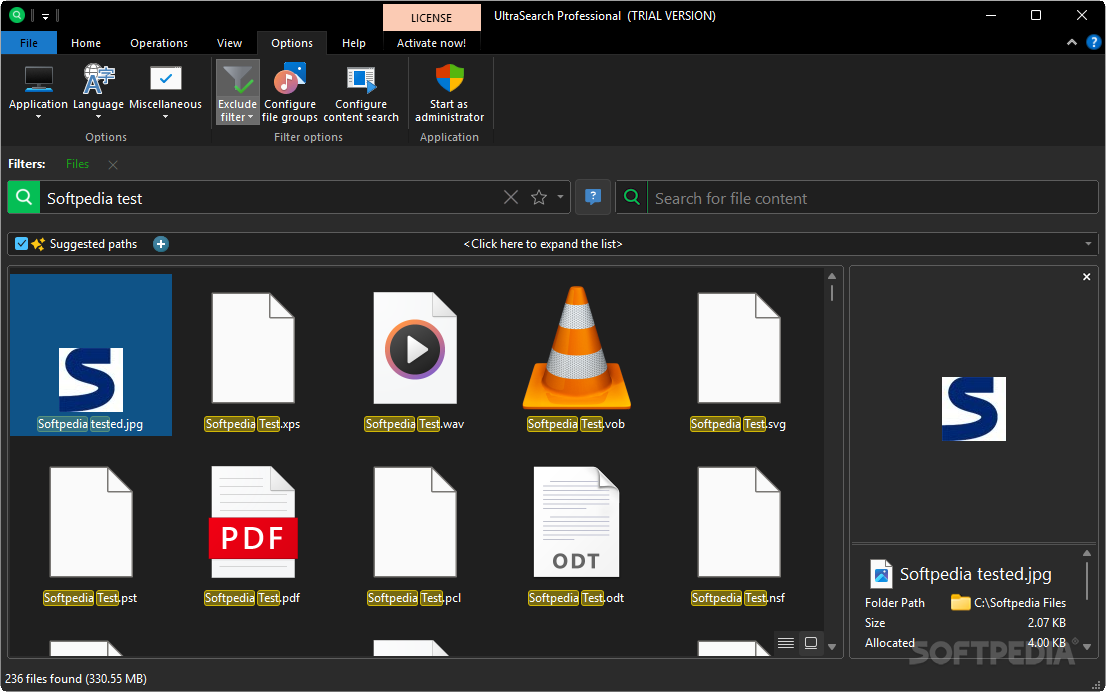
Task: Close the preview pane
Action: (1086, 277)
